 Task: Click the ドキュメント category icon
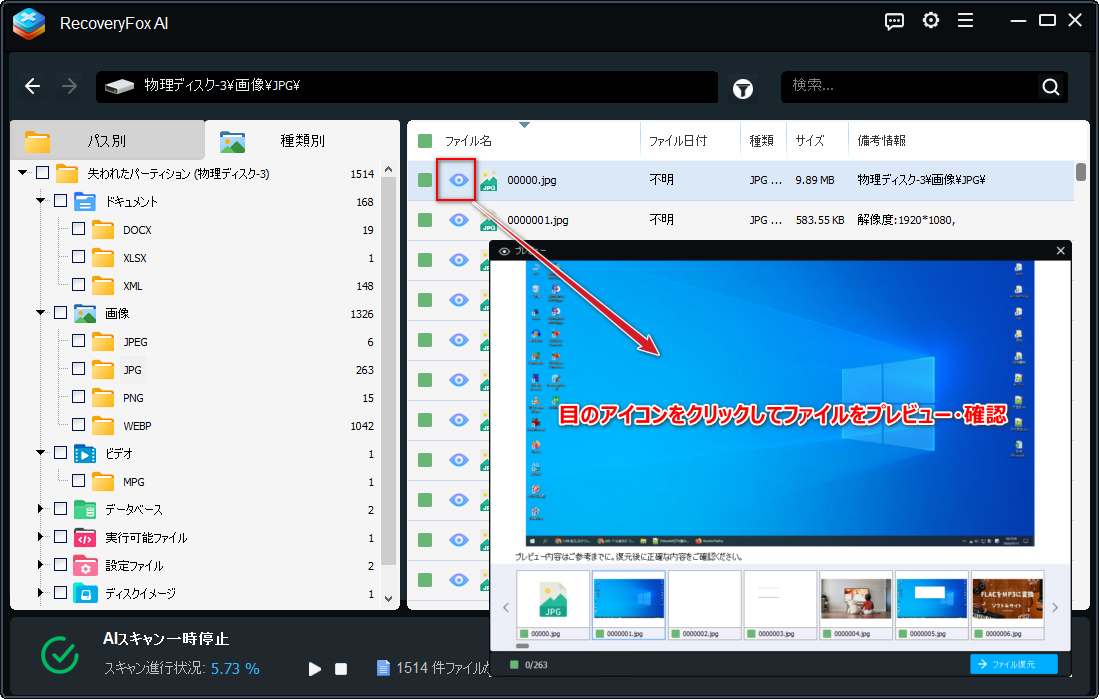pyautogui.click(x=85, y=202)
